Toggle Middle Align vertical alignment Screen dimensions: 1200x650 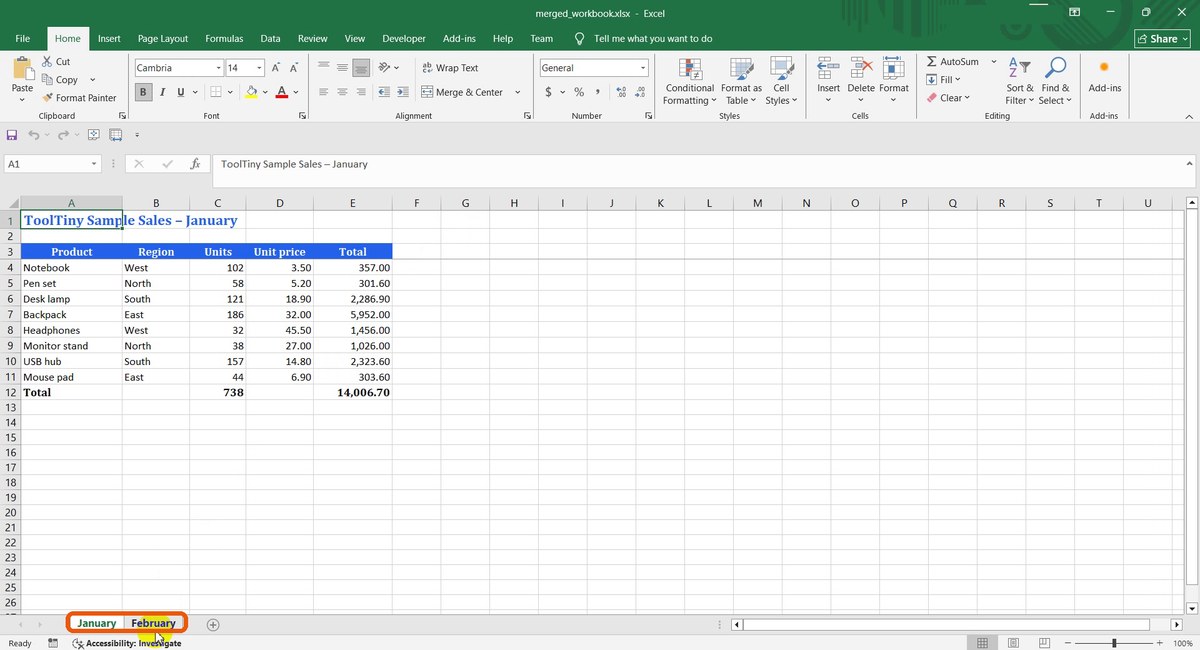(343, 68)
